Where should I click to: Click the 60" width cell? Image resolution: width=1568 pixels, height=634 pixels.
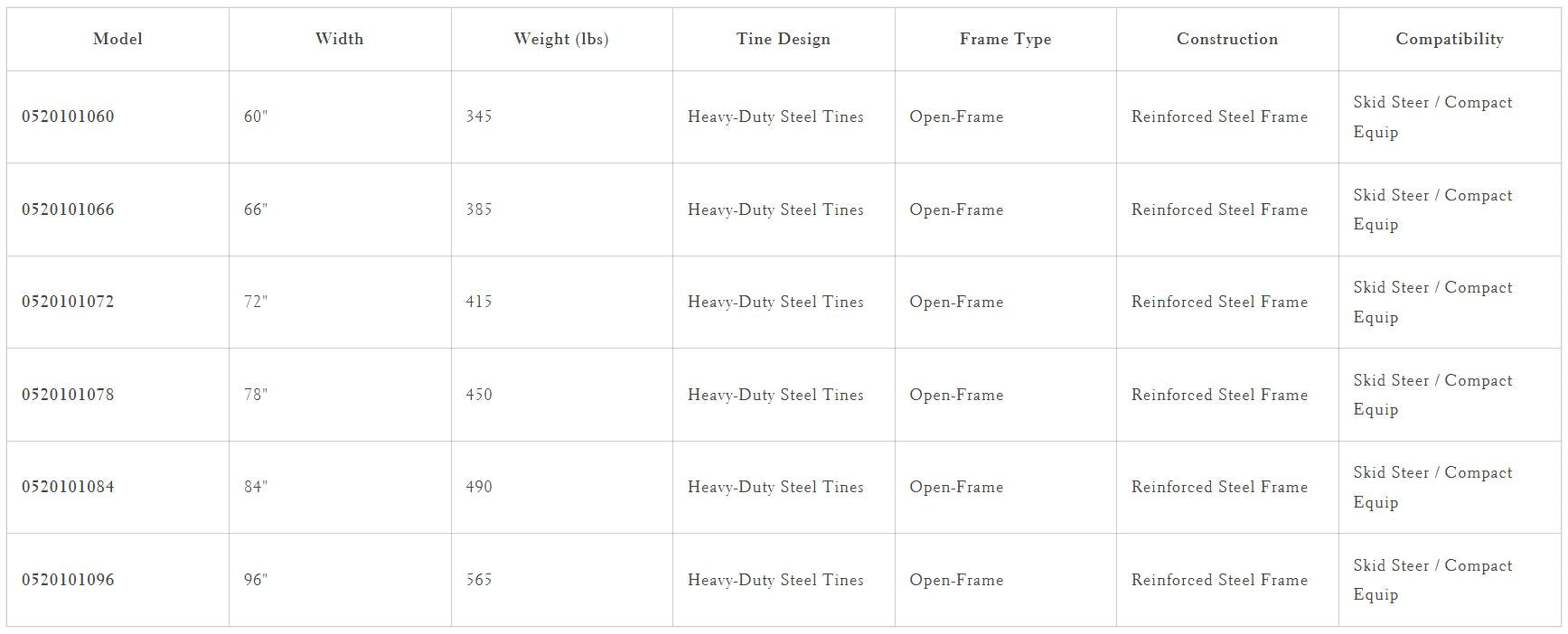(x=256, y=117)
